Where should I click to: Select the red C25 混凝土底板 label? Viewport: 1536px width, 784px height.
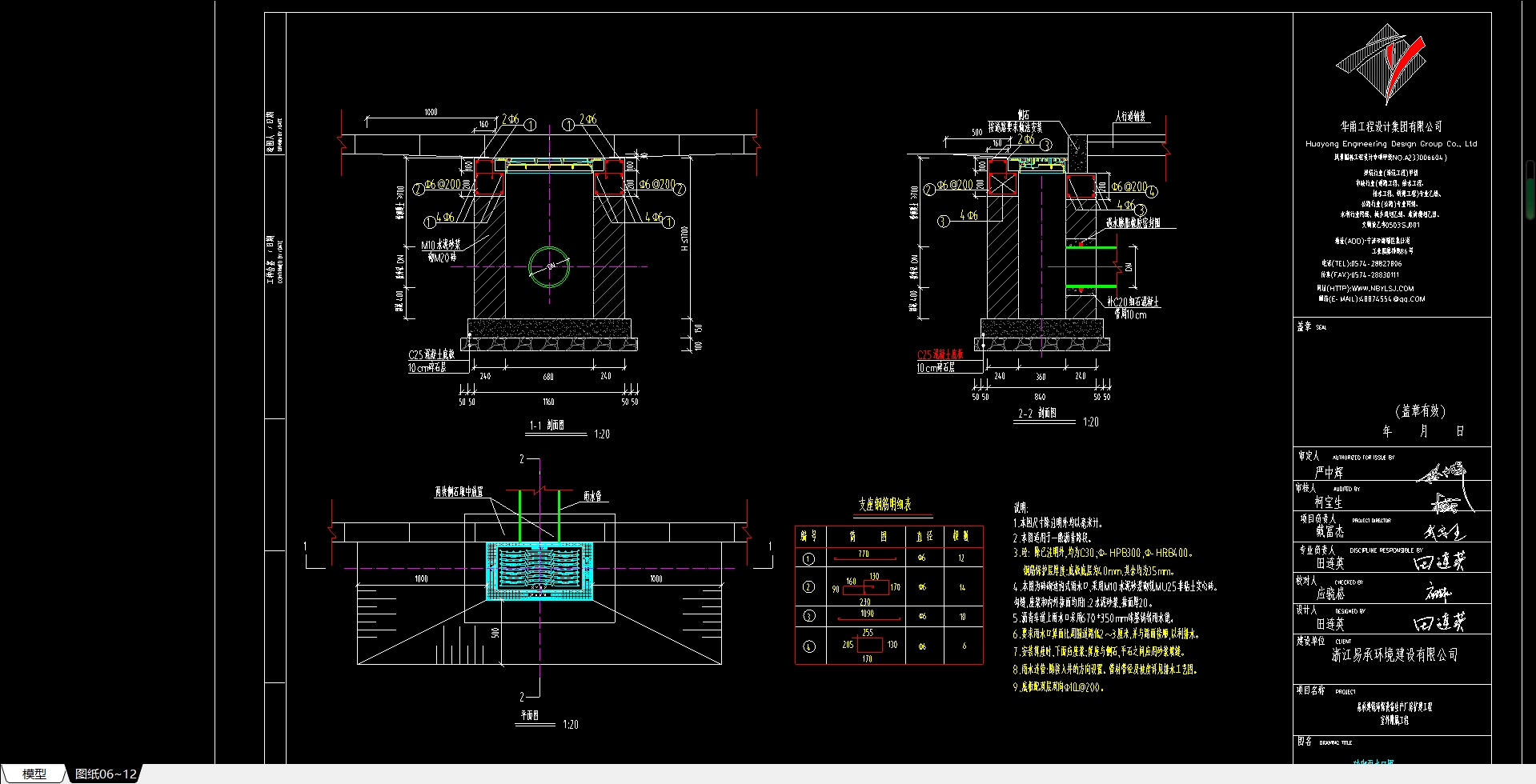(x=940, y=354)
